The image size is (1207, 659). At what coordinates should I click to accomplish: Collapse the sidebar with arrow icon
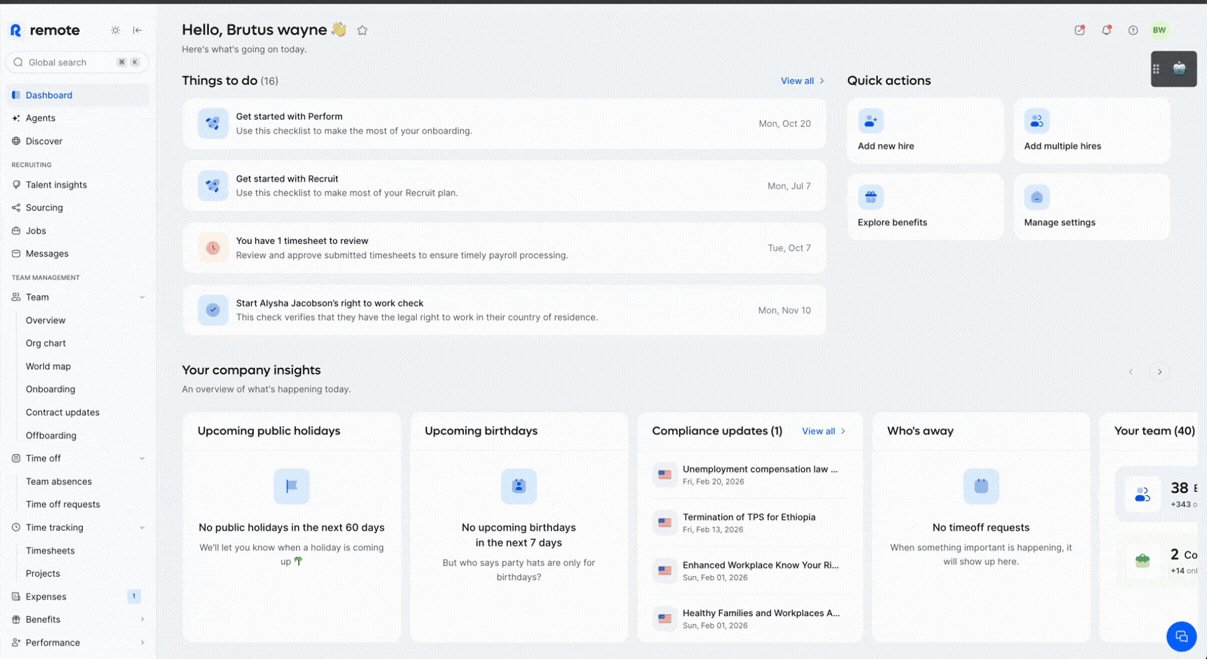137,30
